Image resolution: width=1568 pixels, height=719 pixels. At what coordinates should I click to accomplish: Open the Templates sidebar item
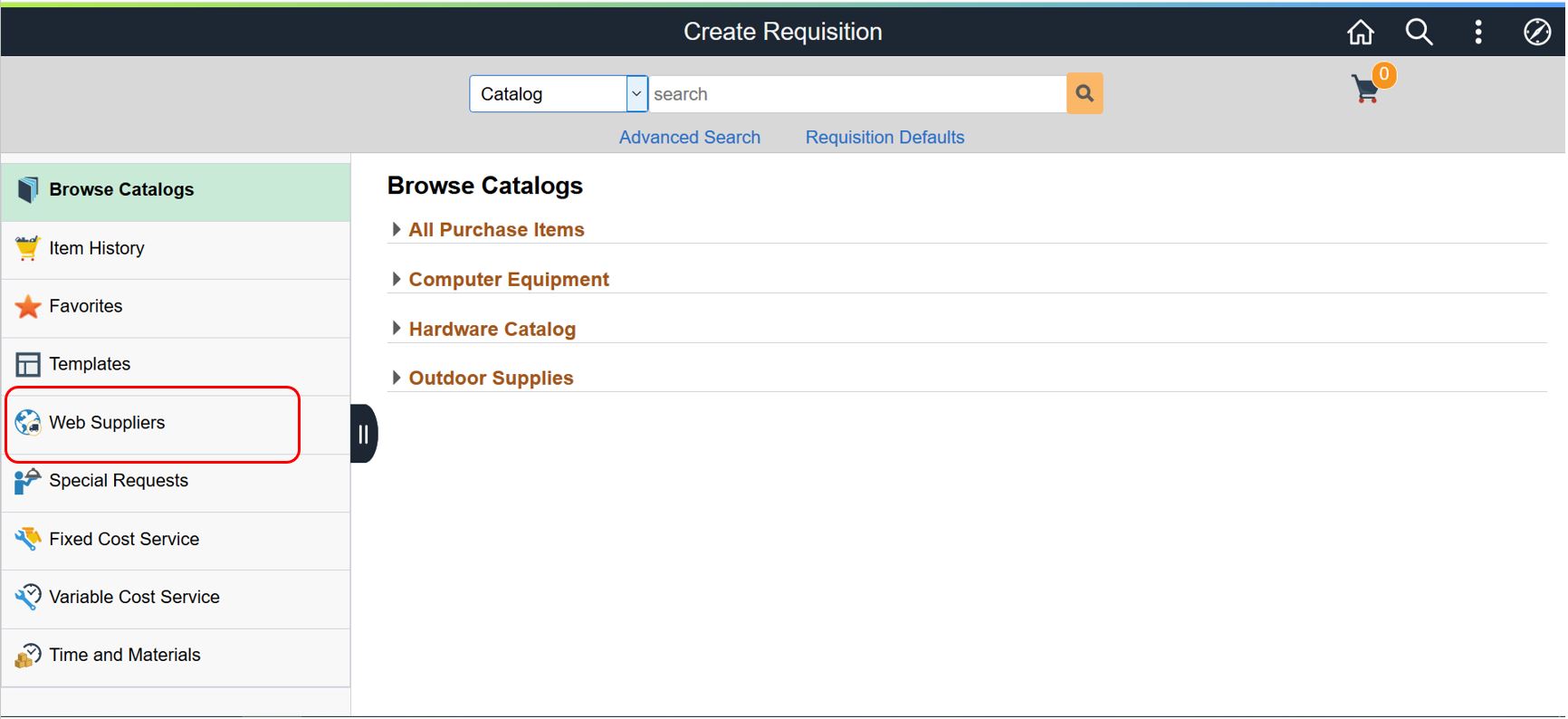(x=90, y=364)
